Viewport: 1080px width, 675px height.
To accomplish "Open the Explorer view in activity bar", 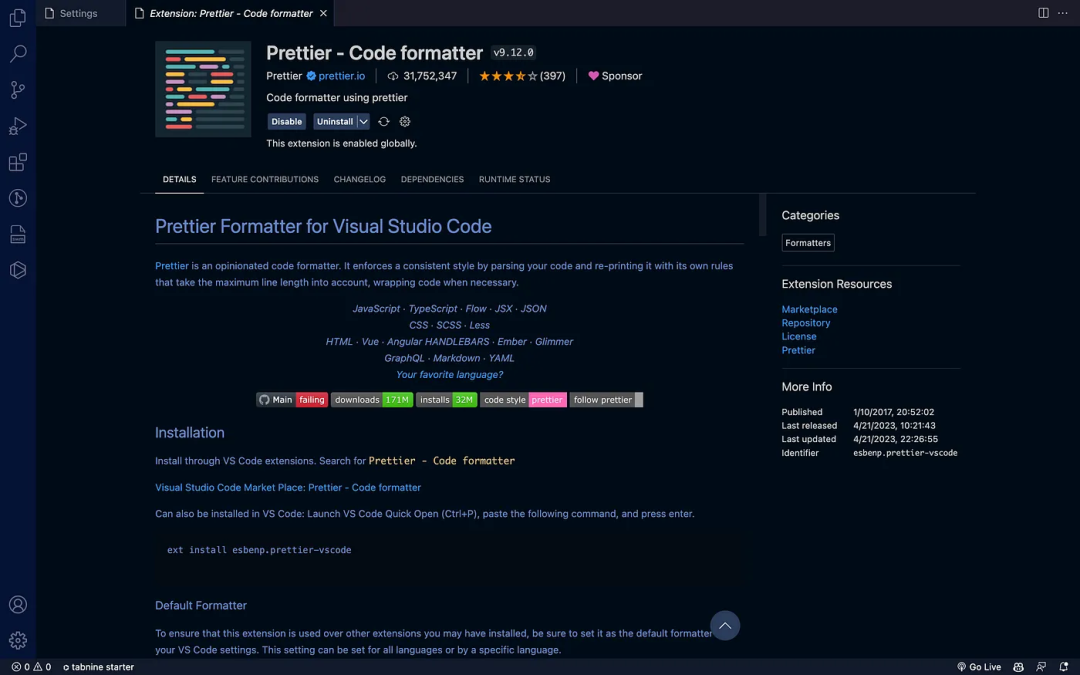I will coord(18,17).
